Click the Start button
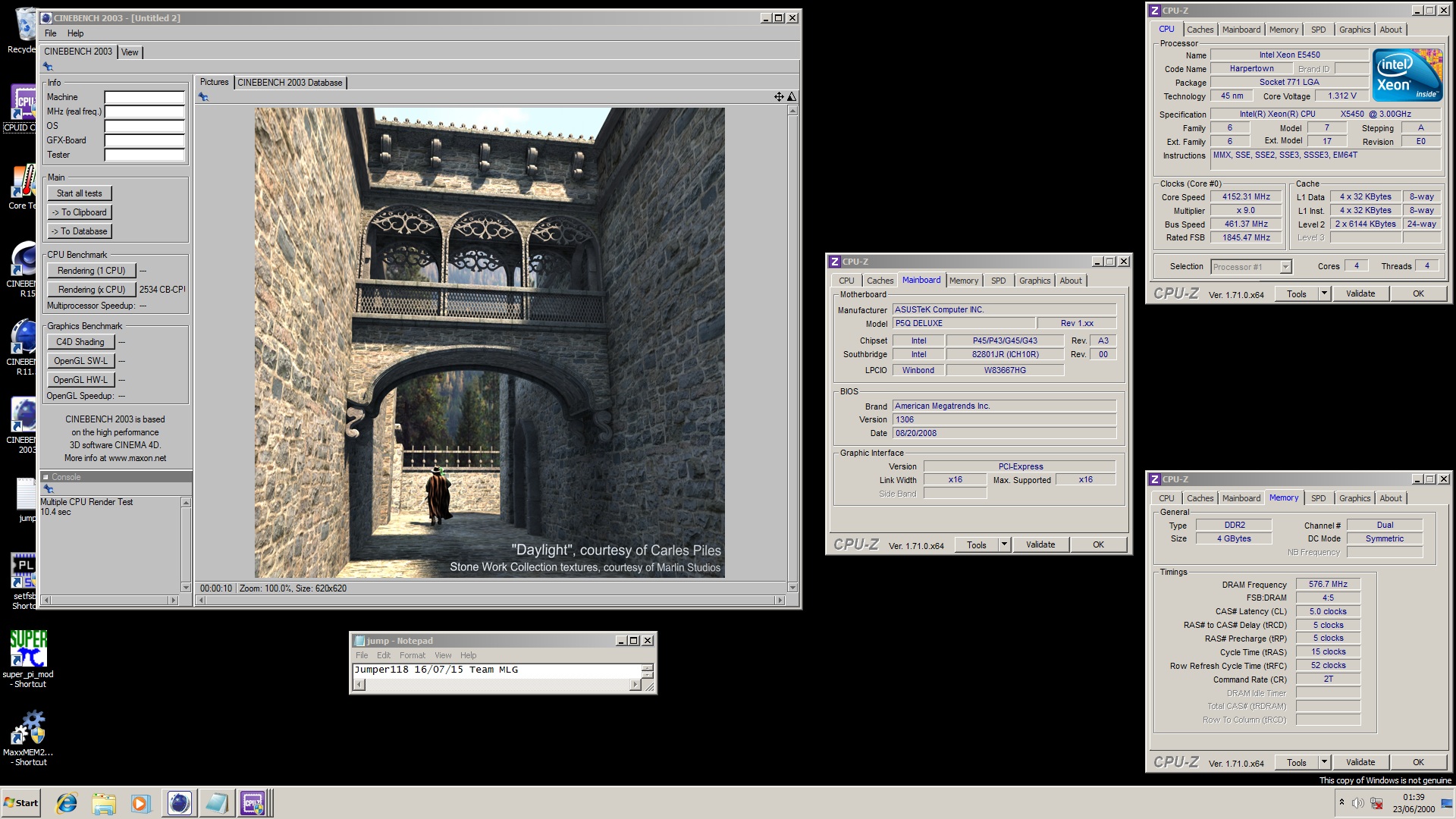This screenshot has height=819, width=1456. pos(21,803)
